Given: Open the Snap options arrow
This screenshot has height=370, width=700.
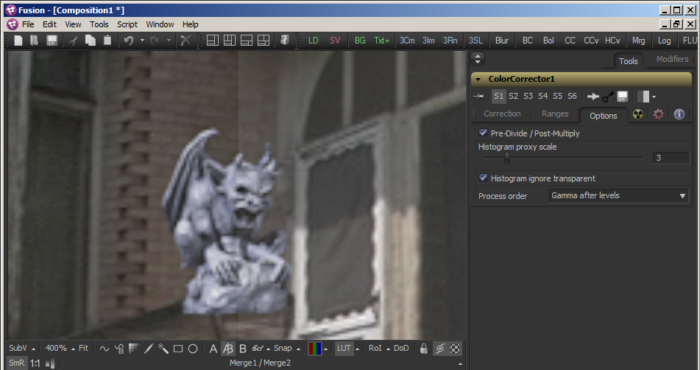Looking at the screenshot, I should [298, 349].
